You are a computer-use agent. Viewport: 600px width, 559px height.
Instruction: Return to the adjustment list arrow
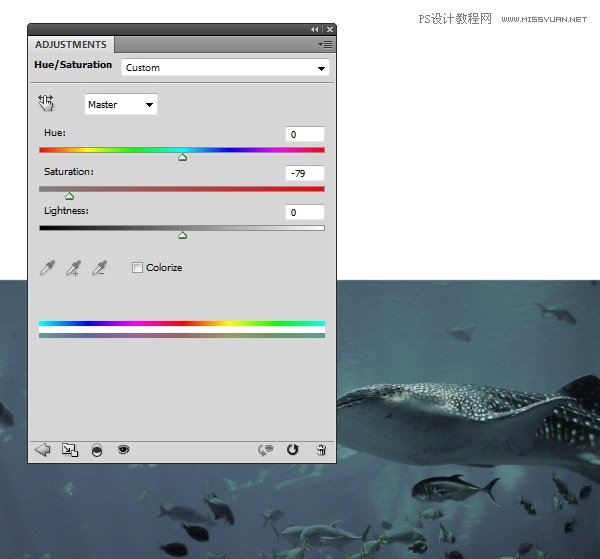coord(42,450)
